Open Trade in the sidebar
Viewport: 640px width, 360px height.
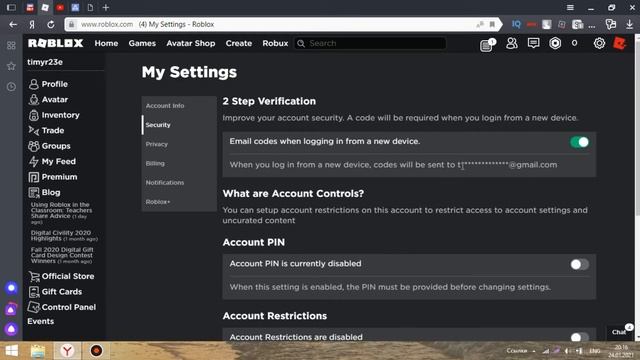pyautogui.click(x=46, y=130)
